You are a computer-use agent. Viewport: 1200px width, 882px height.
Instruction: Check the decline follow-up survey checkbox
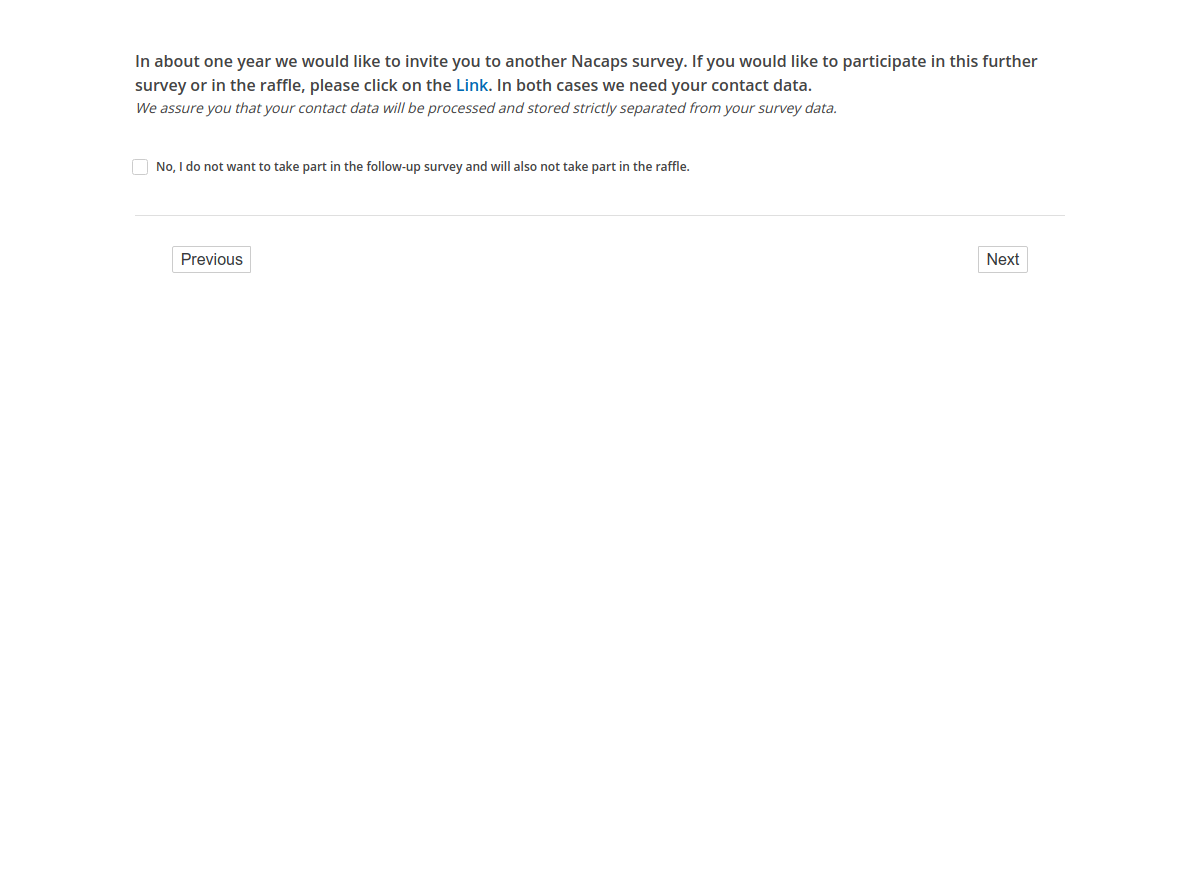(140, 167)
